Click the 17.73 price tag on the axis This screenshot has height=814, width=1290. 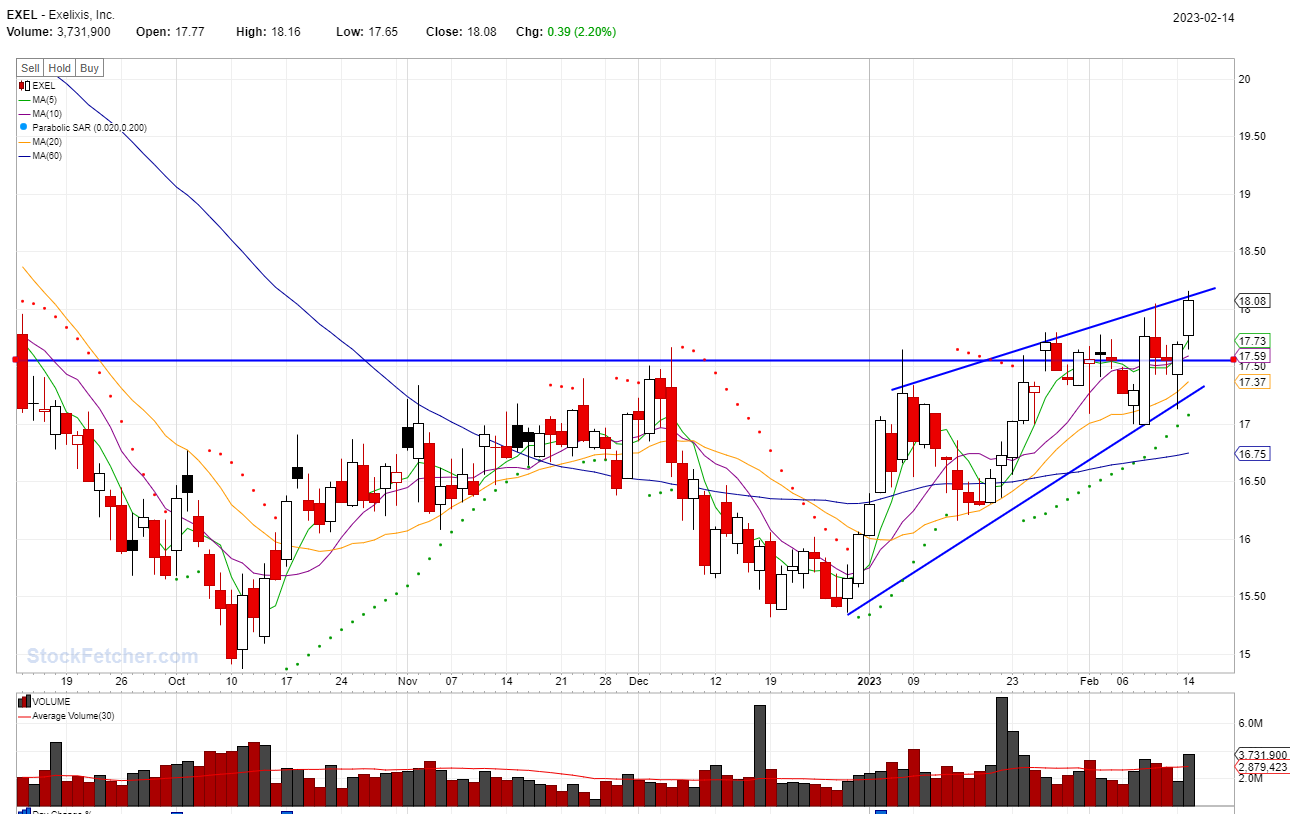pyautogui.click(x=1253, y=341)
